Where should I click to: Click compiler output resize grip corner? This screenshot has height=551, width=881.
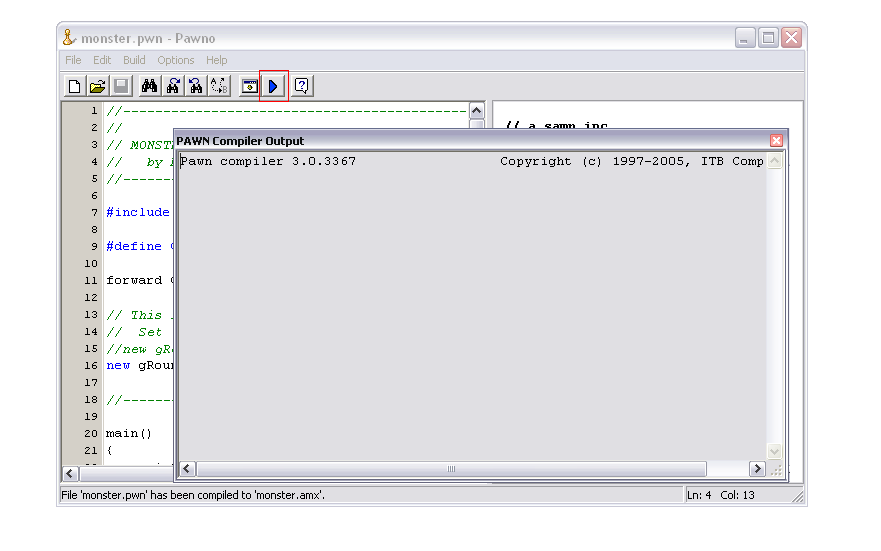(776, 470)
